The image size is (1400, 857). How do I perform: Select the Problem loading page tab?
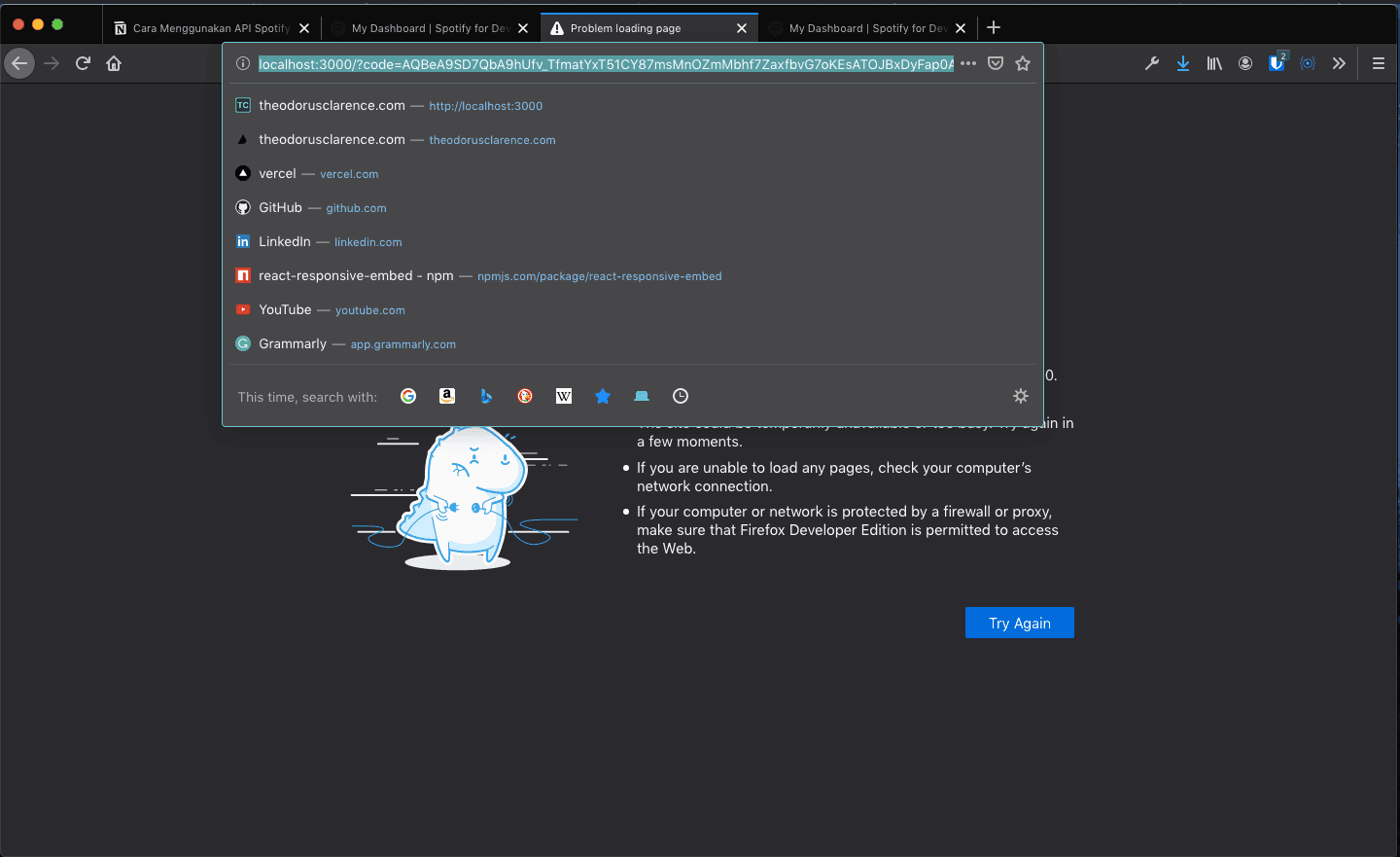coord(648,28)
